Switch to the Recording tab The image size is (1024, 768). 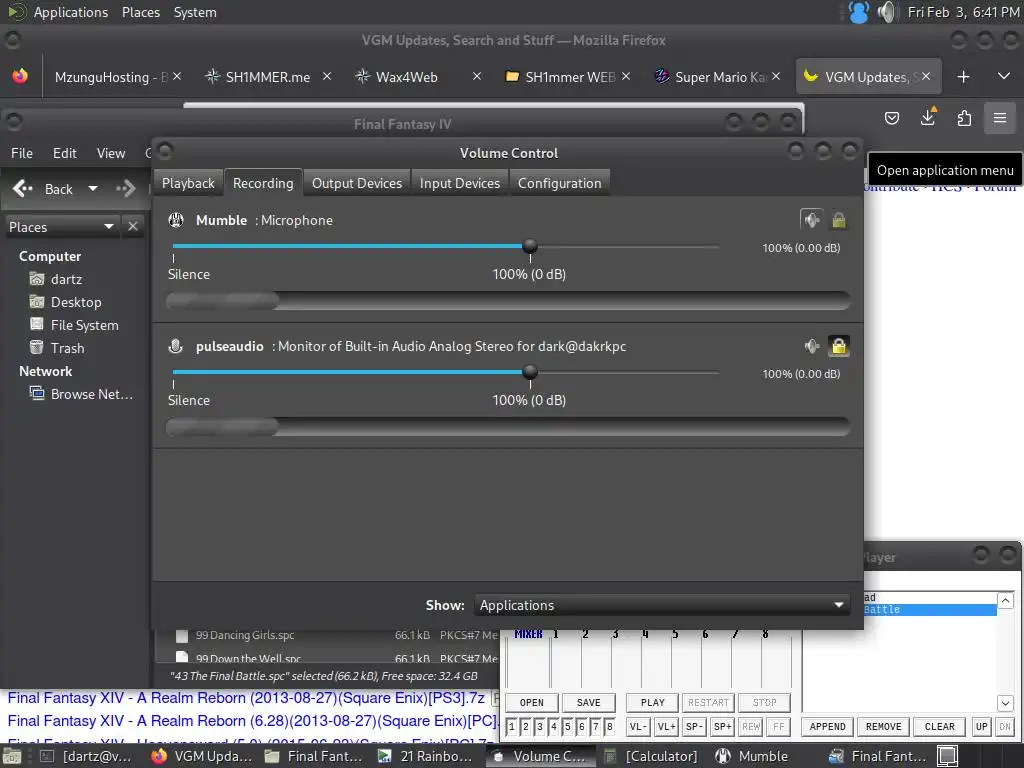[x=263, y=183]
